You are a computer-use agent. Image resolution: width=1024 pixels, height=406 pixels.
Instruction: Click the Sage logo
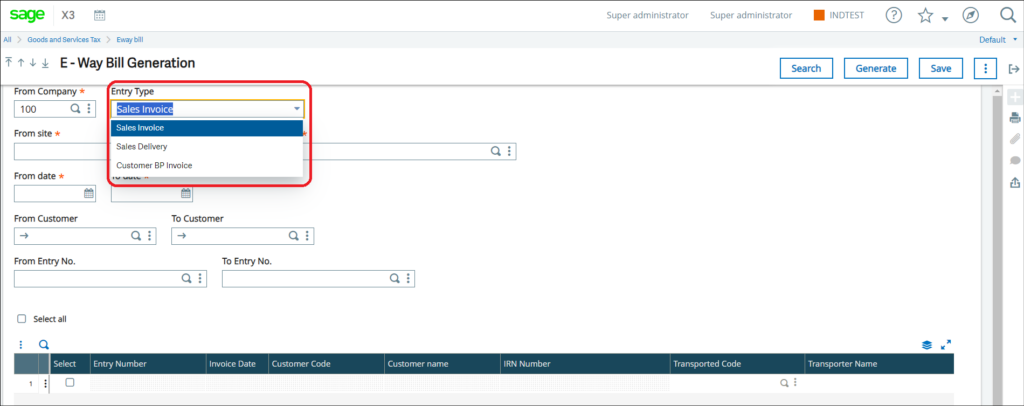[27, 14]
